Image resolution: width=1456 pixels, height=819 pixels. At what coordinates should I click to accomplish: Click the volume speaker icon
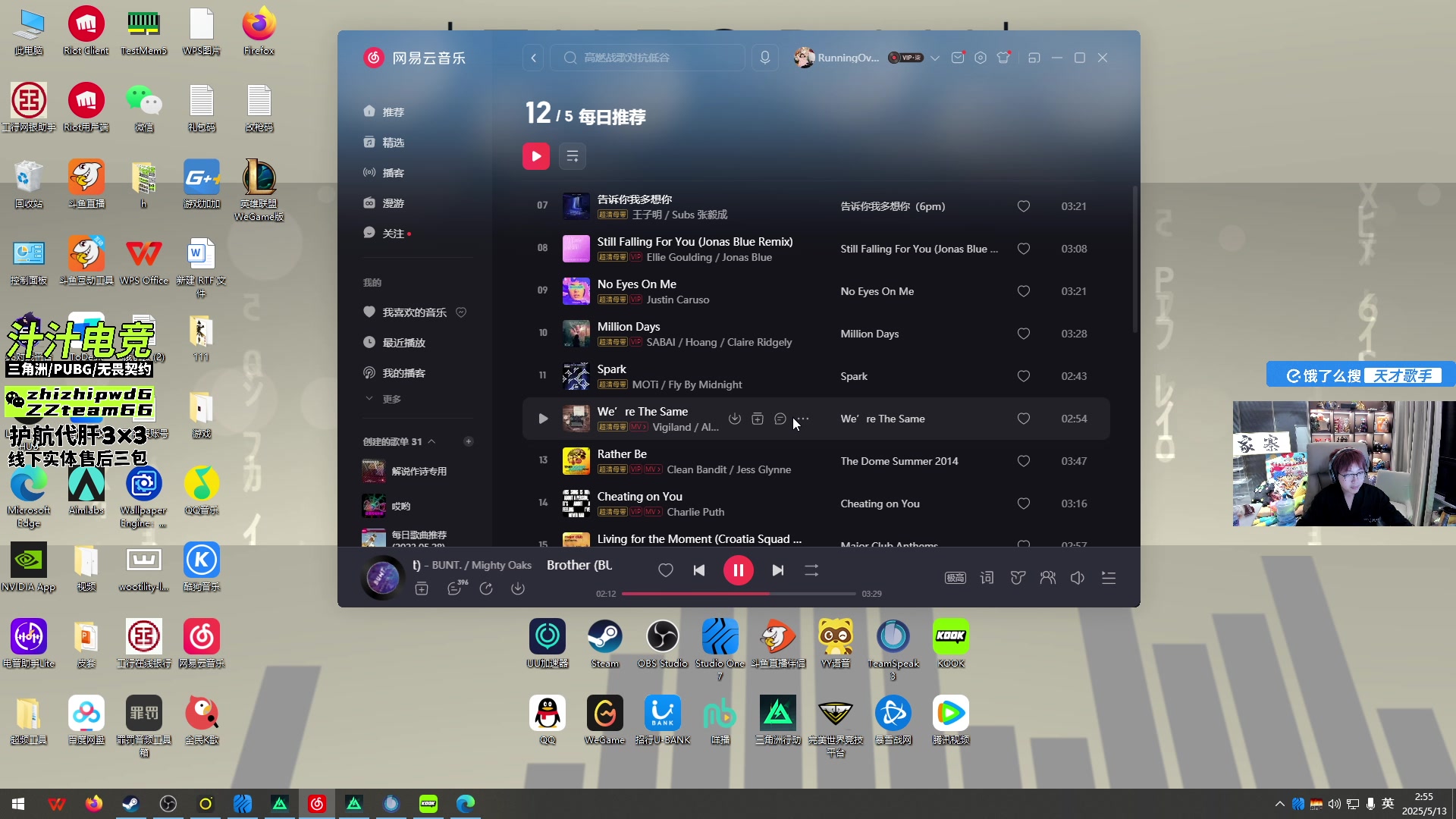pyautogui.click(x=1078, y=578)
